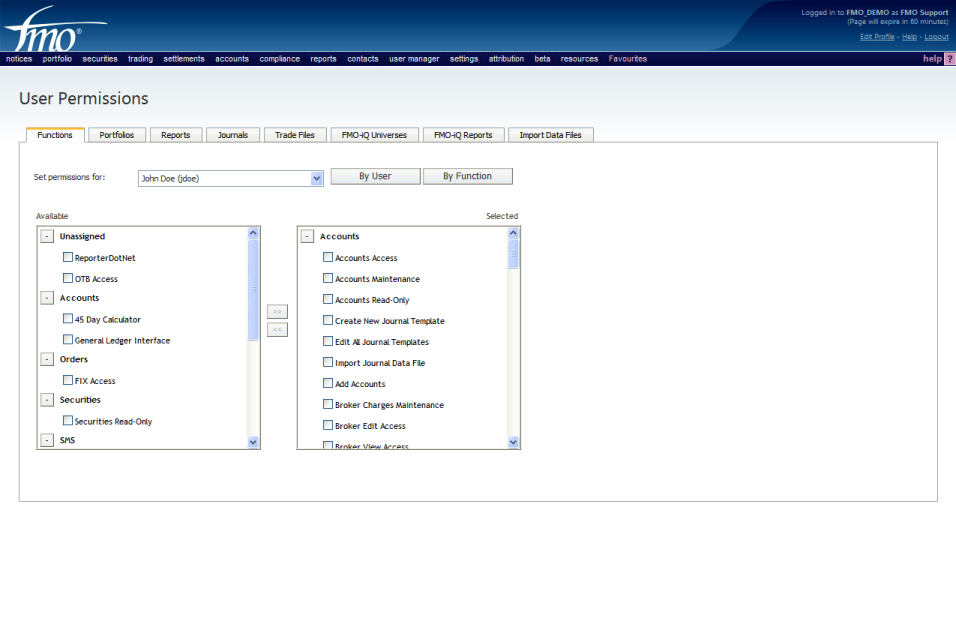Select the Broker Charges Maintenance checkbox
956x636 pixels.
click(x=328, y=405)
